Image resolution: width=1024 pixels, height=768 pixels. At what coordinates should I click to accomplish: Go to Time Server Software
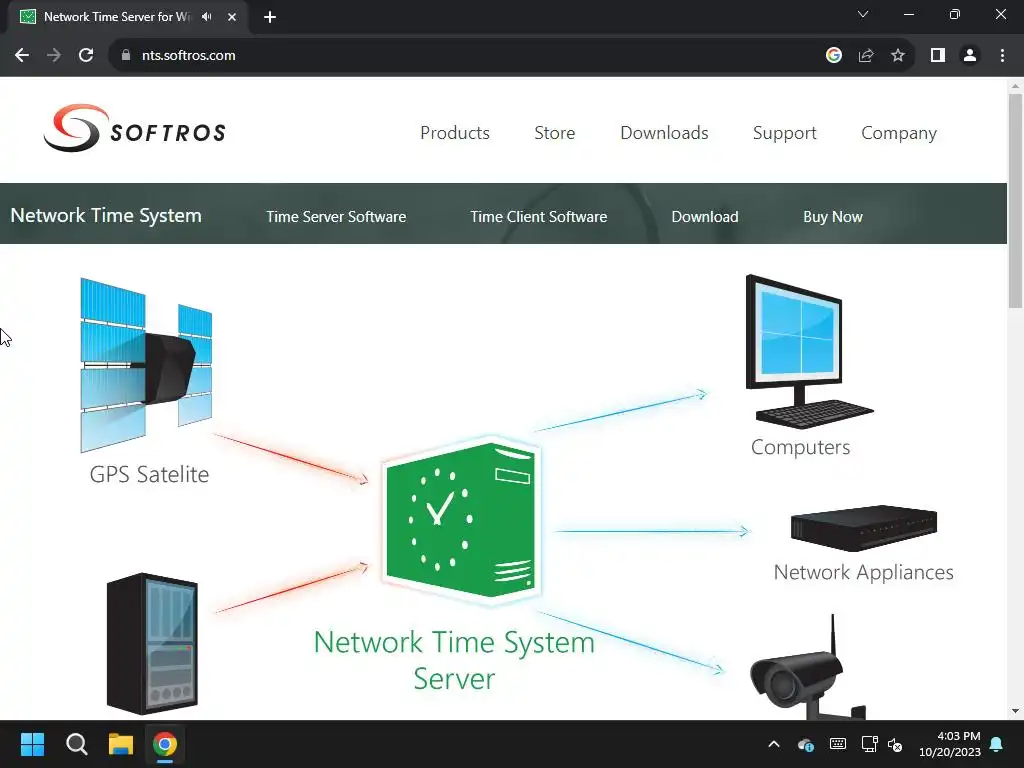coord(336,217)
